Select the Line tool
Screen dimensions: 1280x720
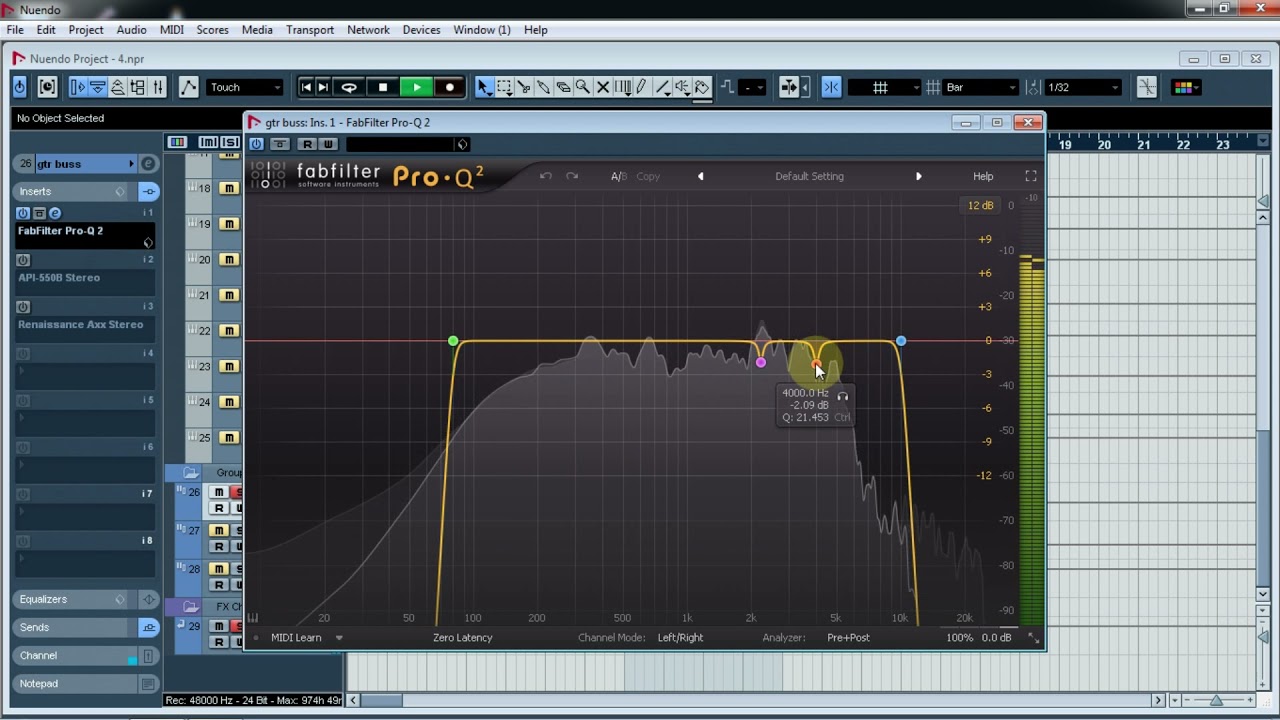tap(661, 87)
